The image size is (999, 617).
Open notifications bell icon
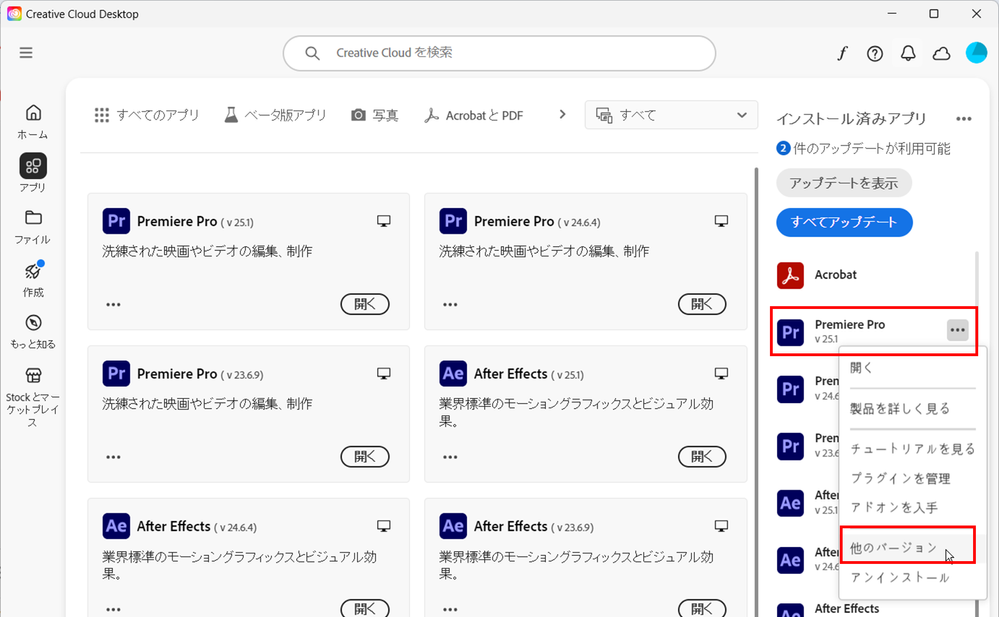point(908,54)
